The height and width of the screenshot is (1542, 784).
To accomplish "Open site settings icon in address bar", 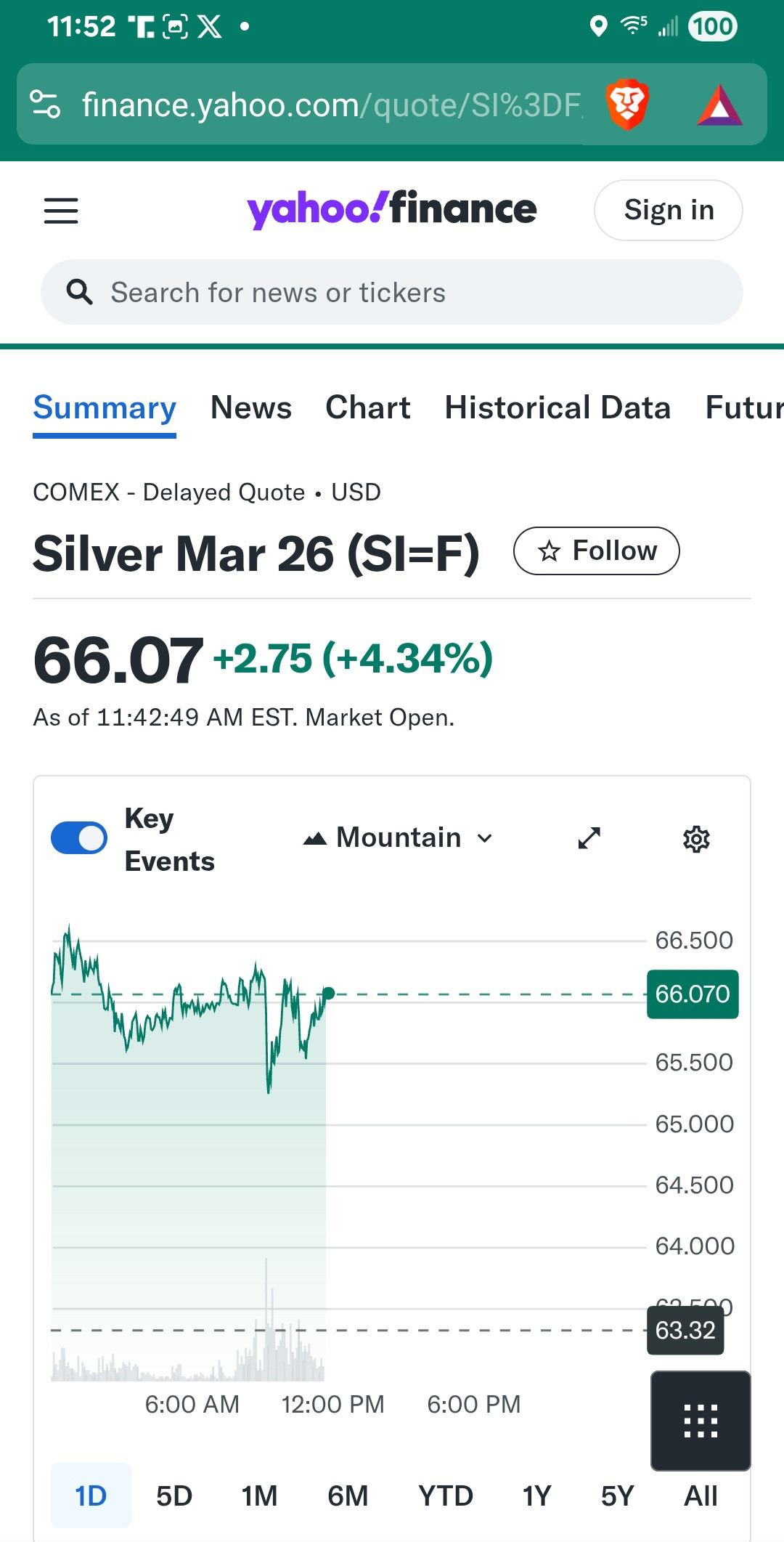I will [45, 105].
